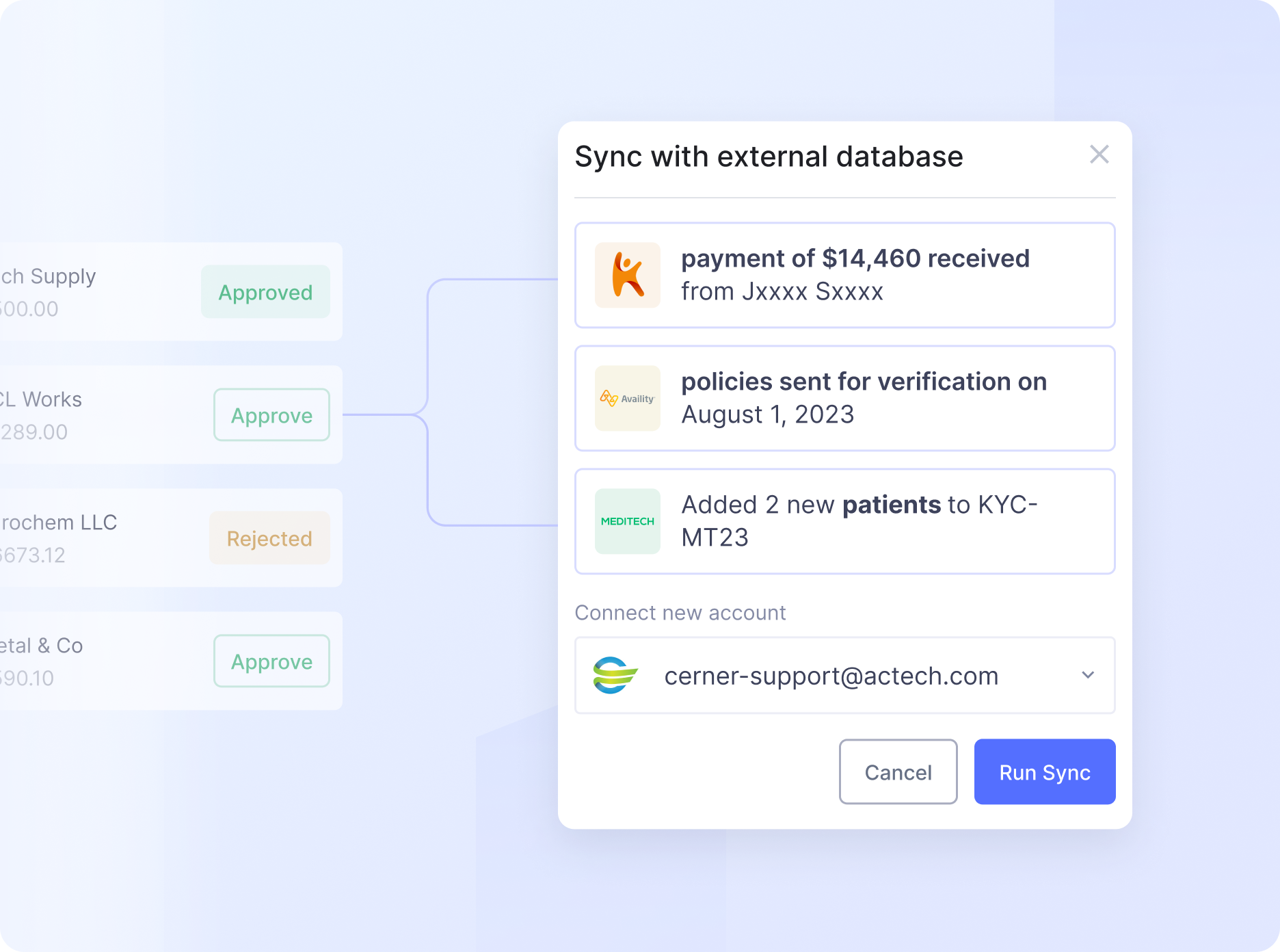
Task: Click the Approved status badge
Action: point(265,292)
